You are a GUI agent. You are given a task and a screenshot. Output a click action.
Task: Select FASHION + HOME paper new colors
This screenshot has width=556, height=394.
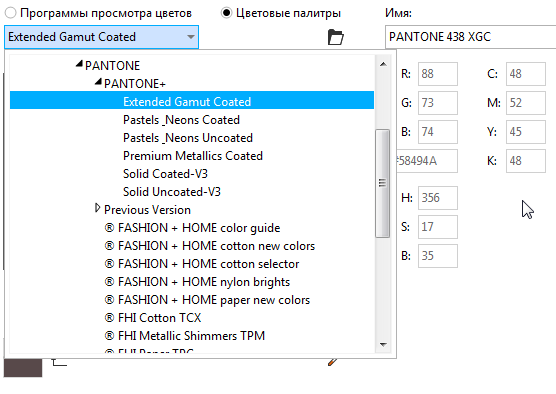pyautogui.click(x=207, y=300)
